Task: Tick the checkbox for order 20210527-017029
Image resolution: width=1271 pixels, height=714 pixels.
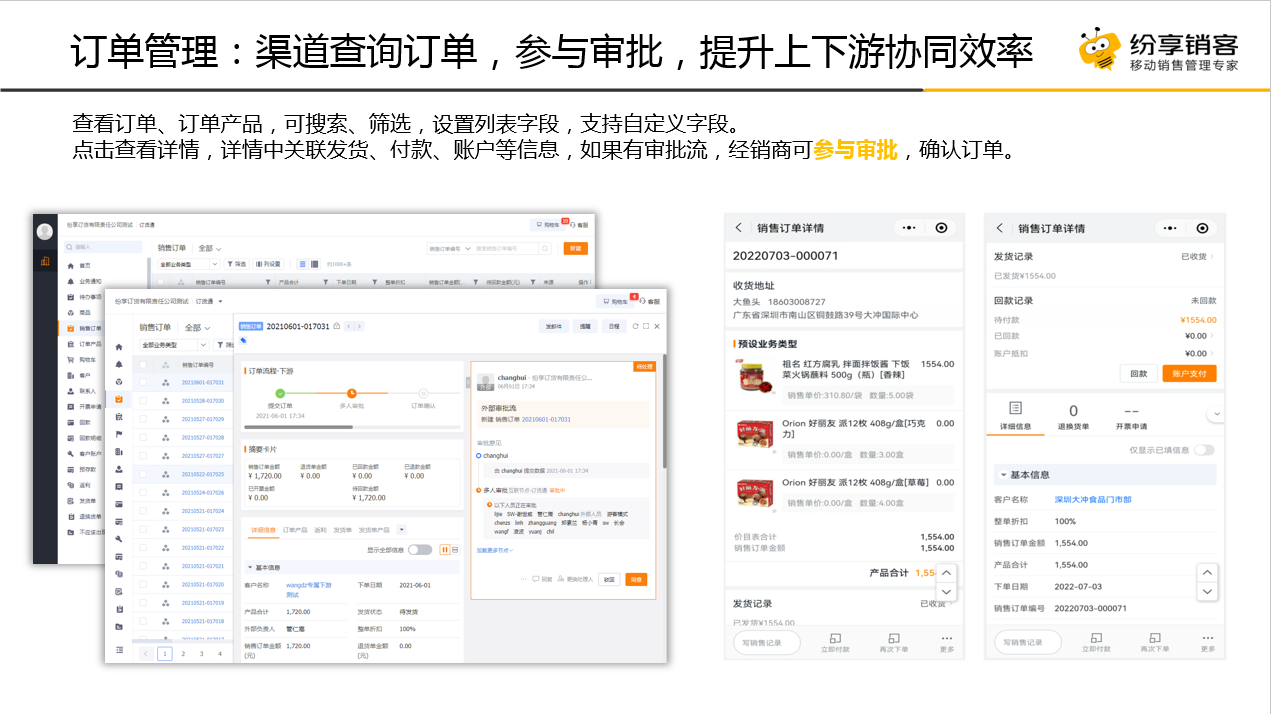Action: [143, 419]
